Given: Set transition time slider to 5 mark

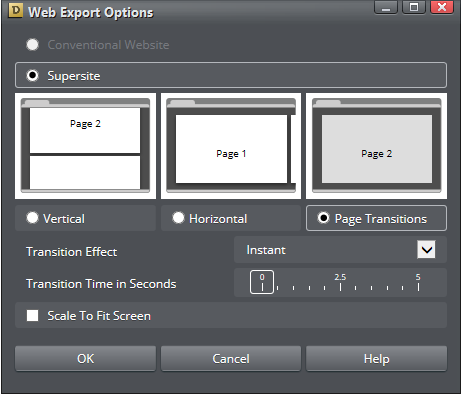Looking at the screenshot, I should (x=418, y=287).
